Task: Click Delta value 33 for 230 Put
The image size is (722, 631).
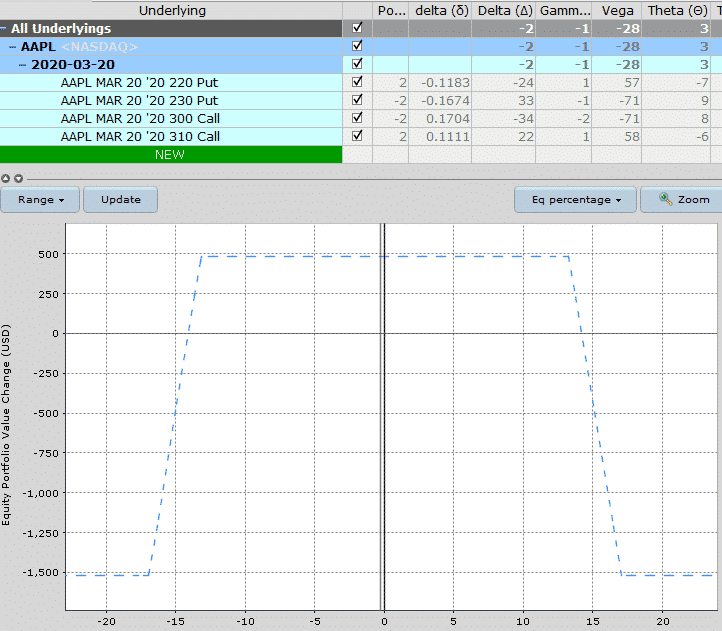Action: 504,101
